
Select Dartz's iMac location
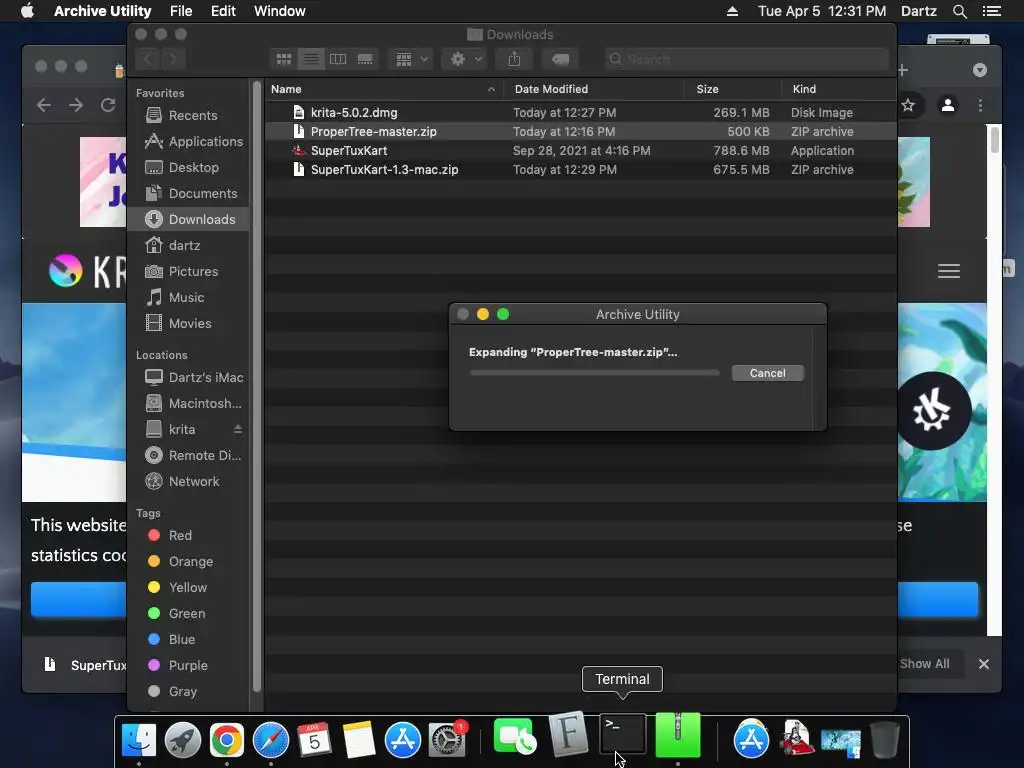189,377
